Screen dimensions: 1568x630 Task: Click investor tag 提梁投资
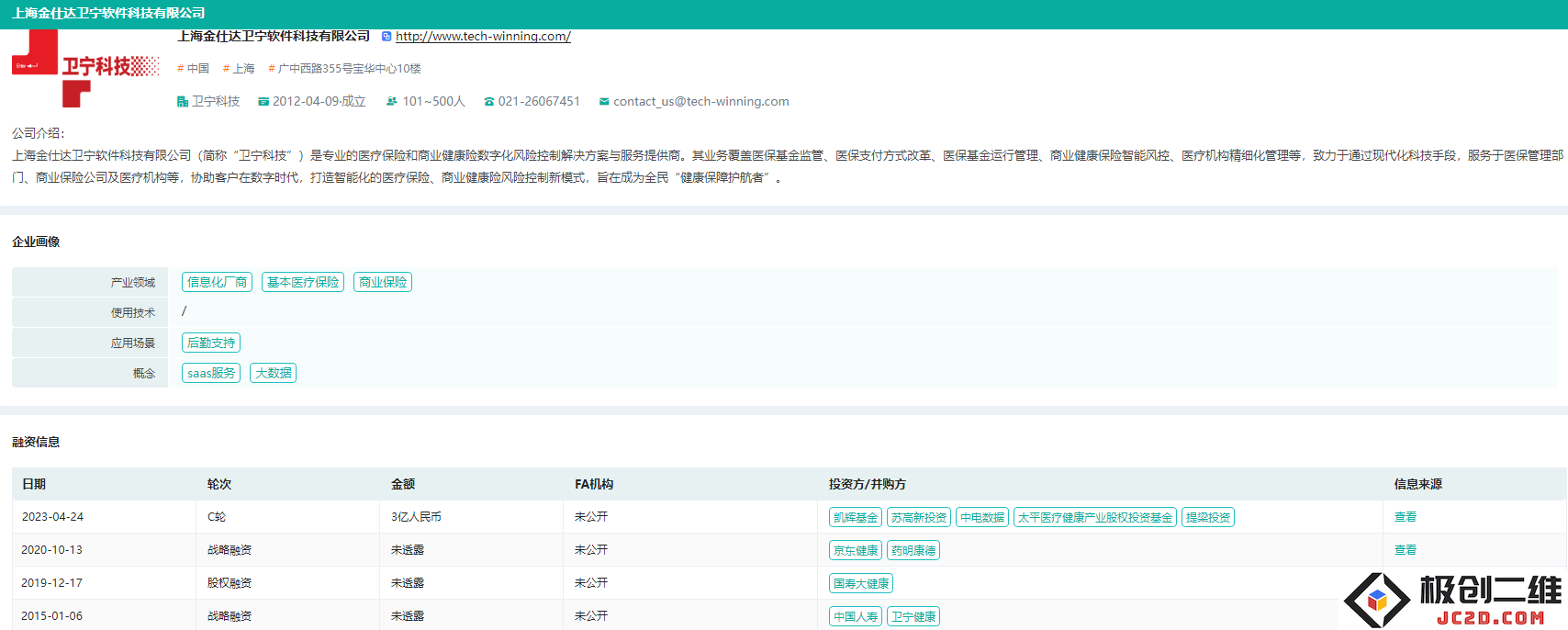click(1208, 518)
